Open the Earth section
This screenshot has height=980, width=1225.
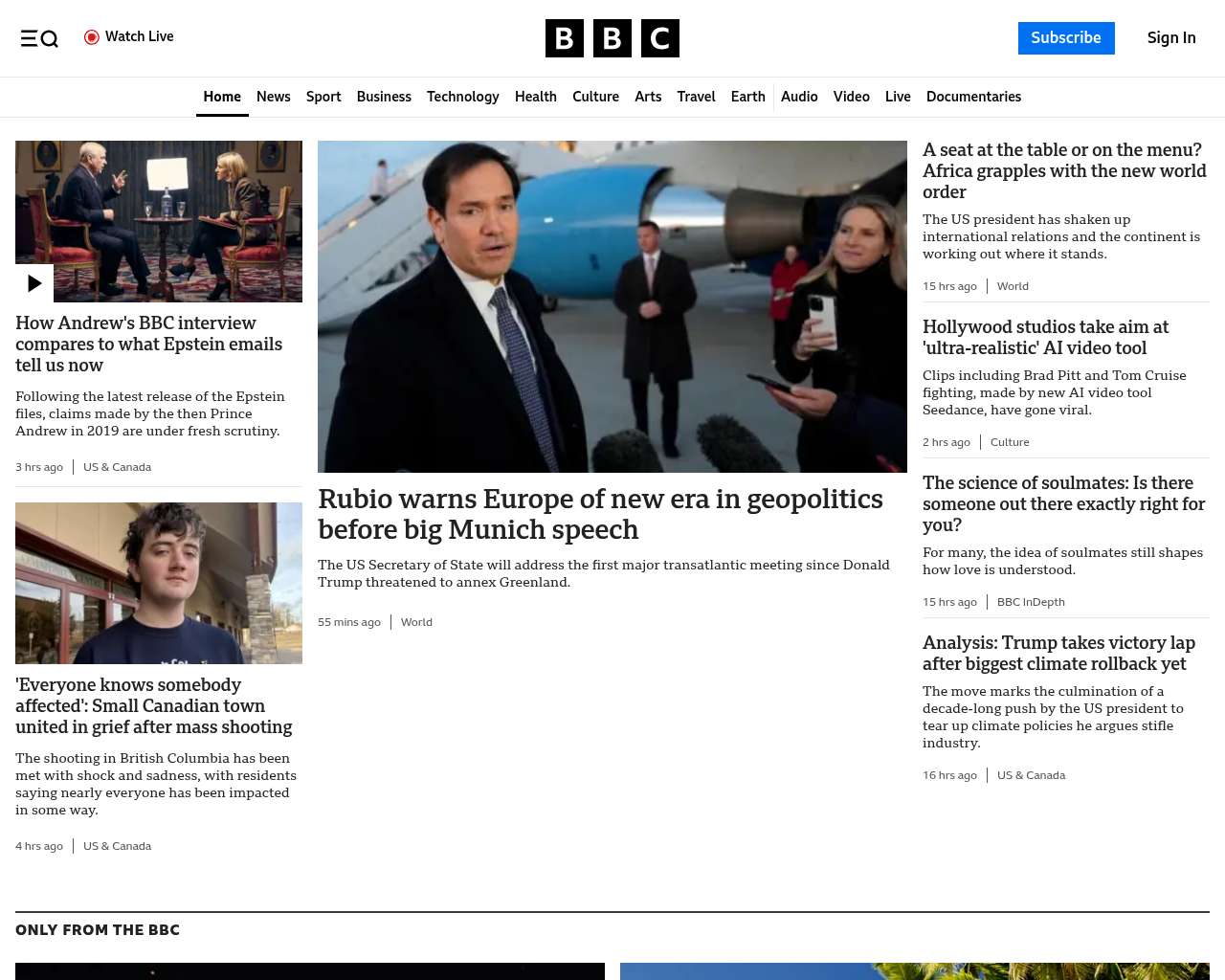[x=747, y=97]
